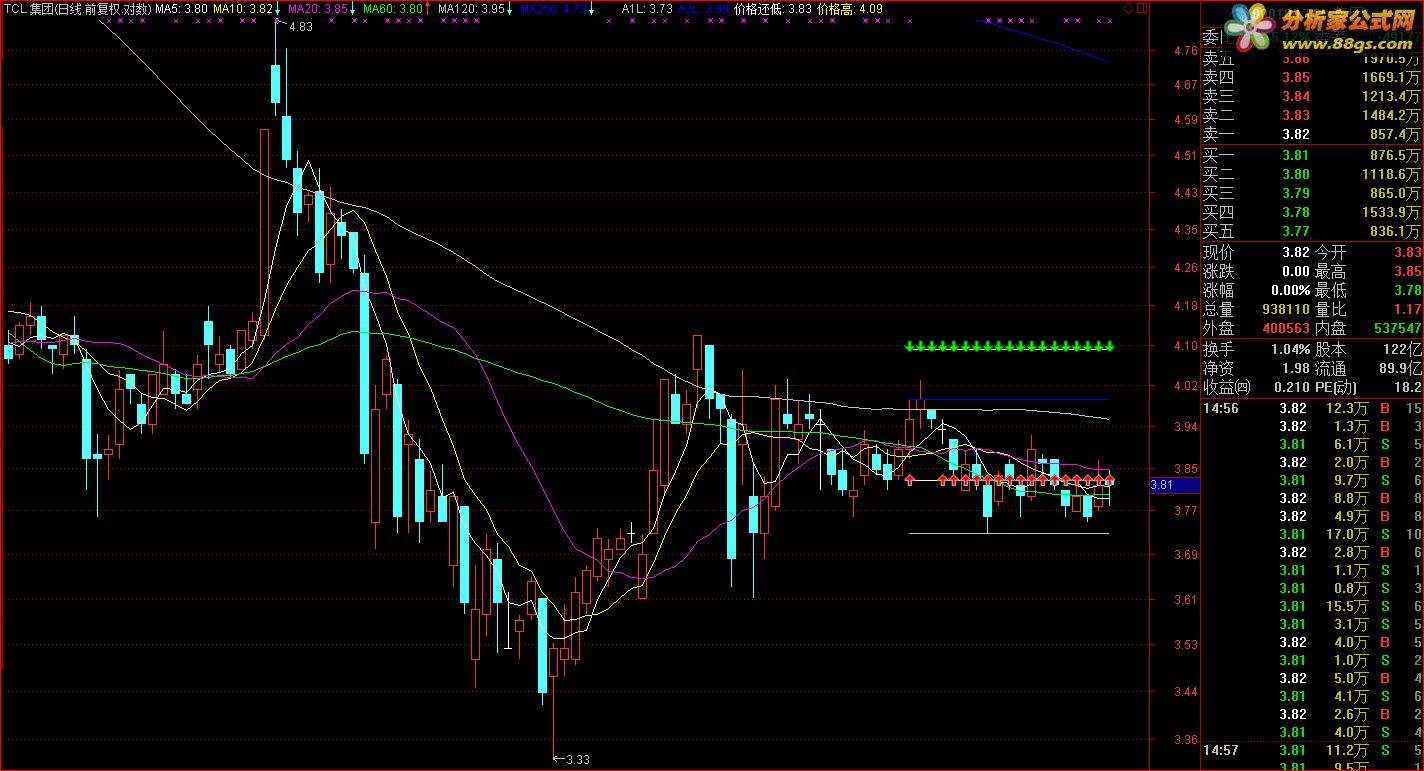This screenshot has width=1424, height=771.
Task: Click the 内盘 value 537547
Action: (x=1398, y=328)
